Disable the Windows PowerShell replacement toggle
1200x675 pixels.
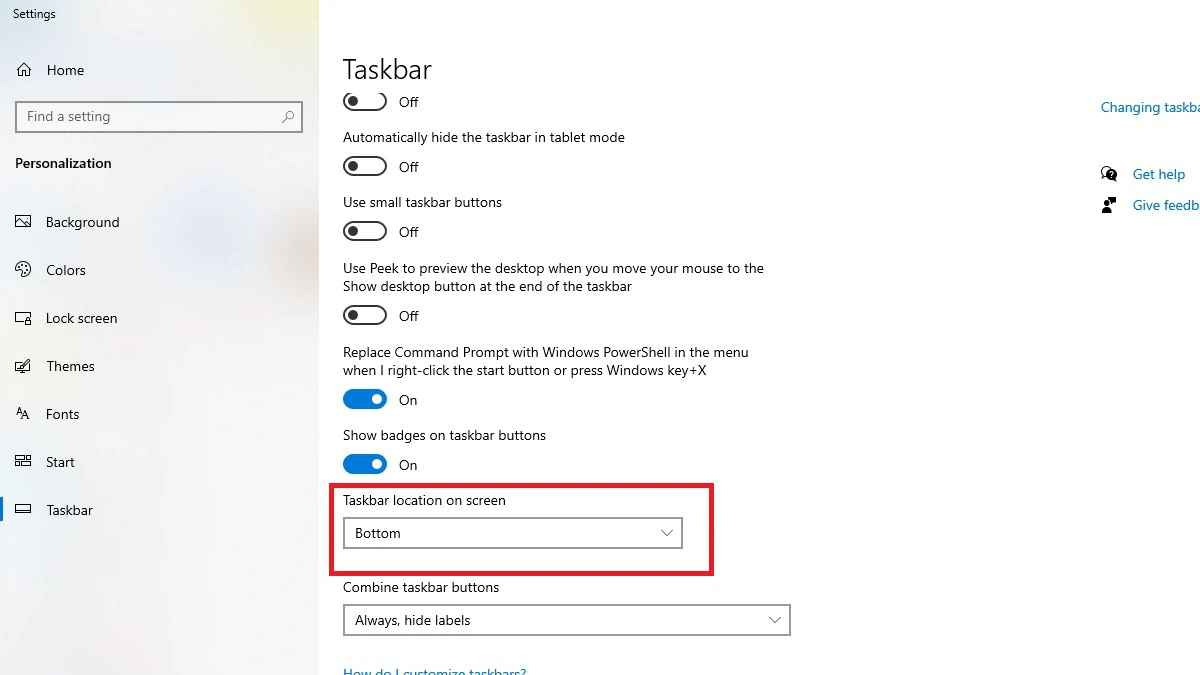pyautogui.click(x=365, y=399)
